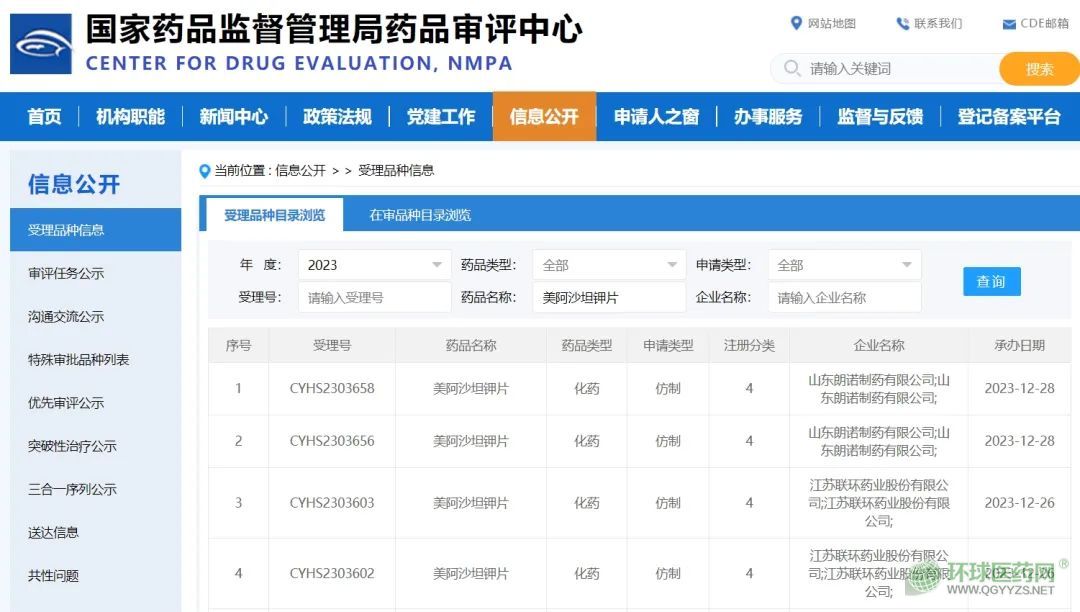Click the current location pin icon

(x=205, y=171)
